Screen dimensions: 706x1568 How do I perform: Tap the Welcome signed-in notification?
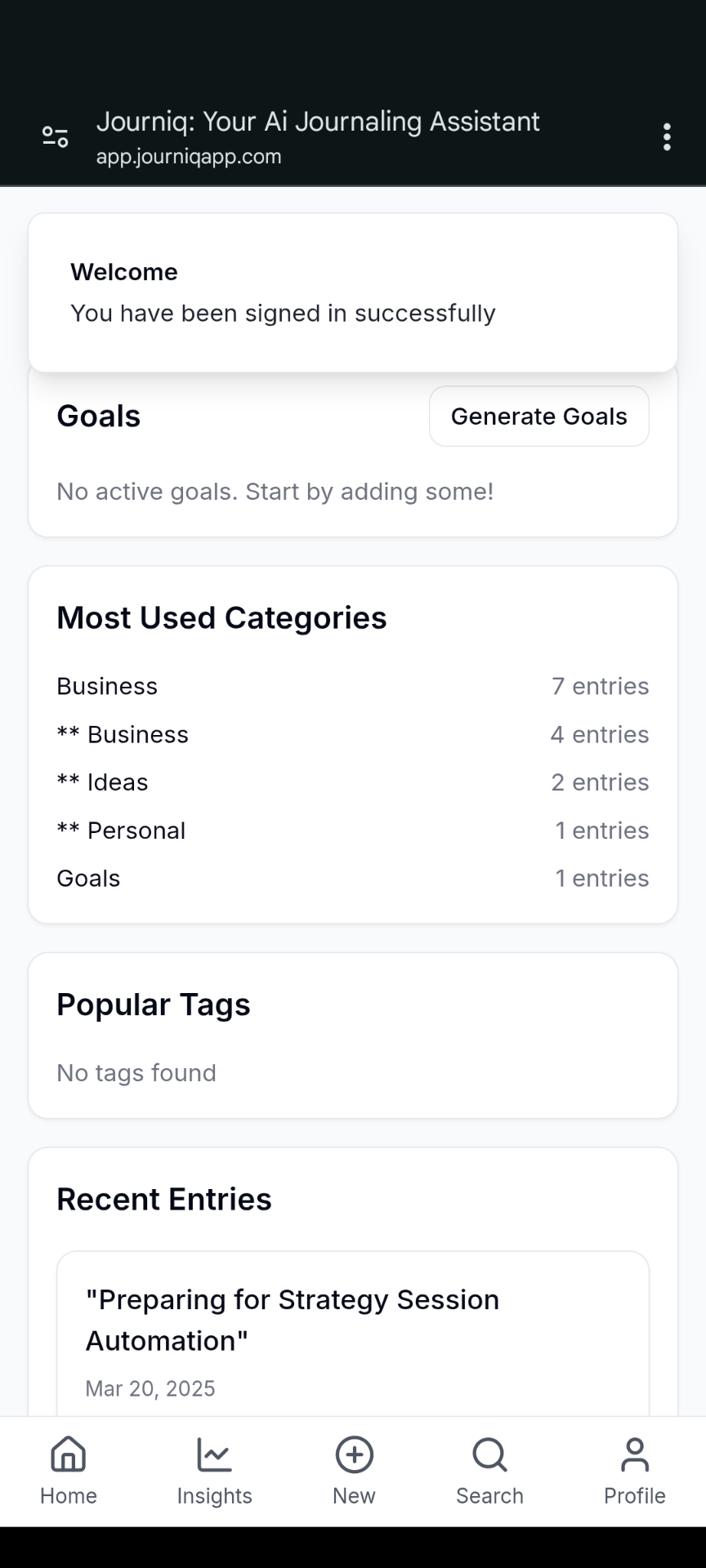[x=353, y=293]
